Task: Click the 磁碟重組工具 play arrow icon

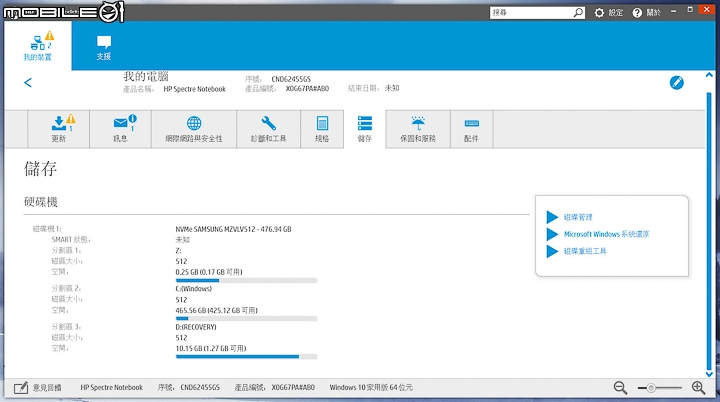Action: point(552,251)
